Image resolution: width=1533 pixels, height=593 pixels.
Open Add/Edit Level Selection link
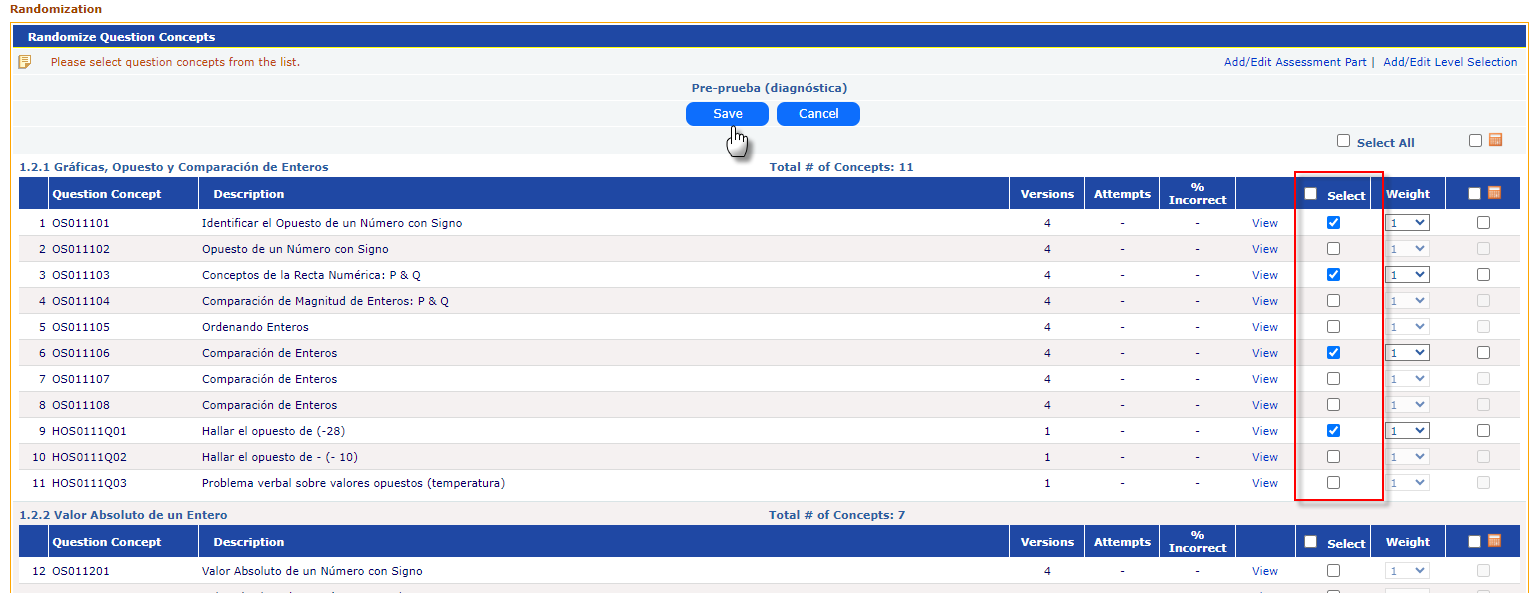tap(1450, 62)
